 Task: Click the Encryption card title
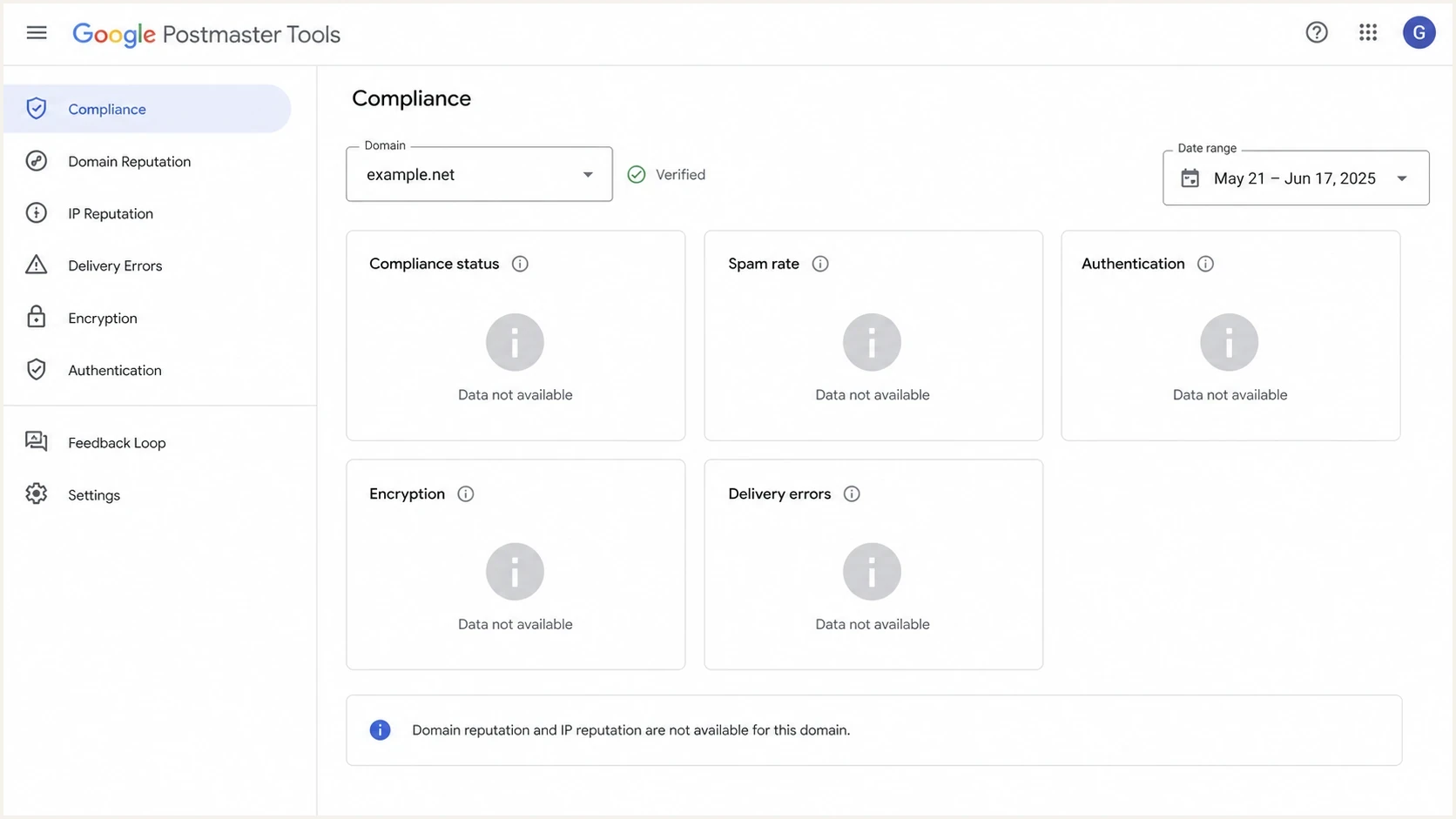click(407, 494)
